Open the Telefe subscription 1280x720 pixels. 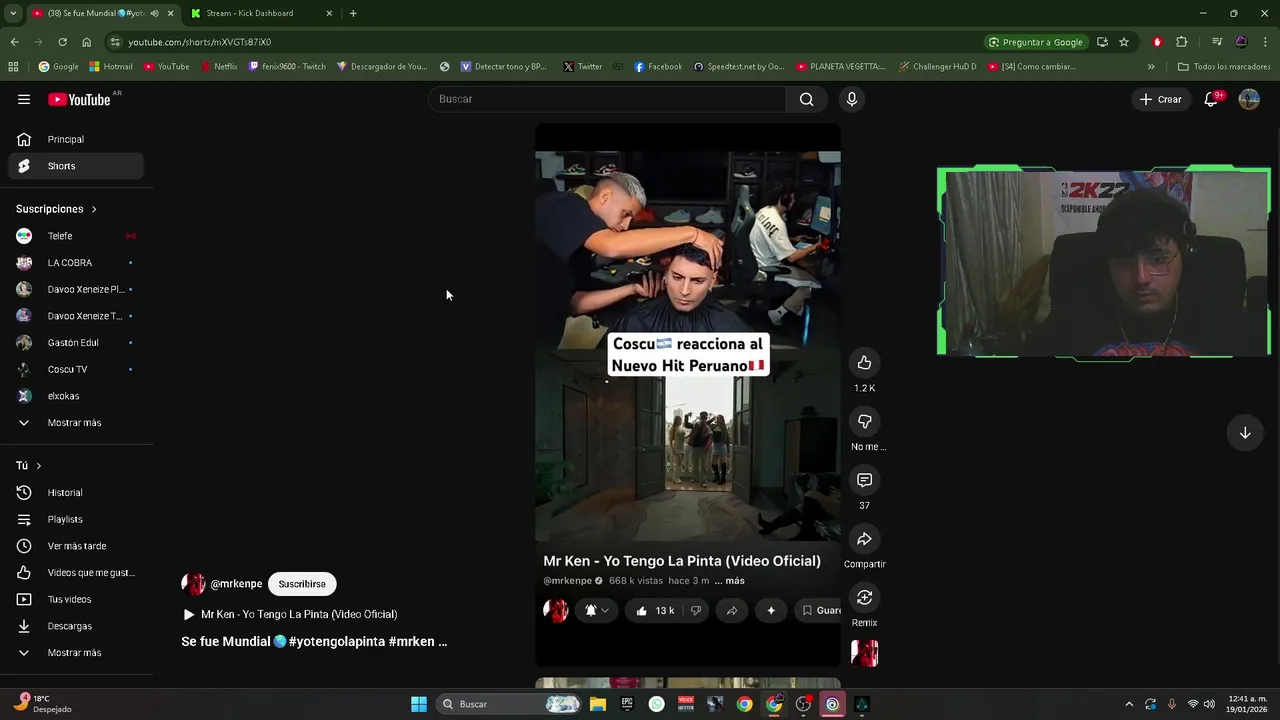tap(76, 236)
